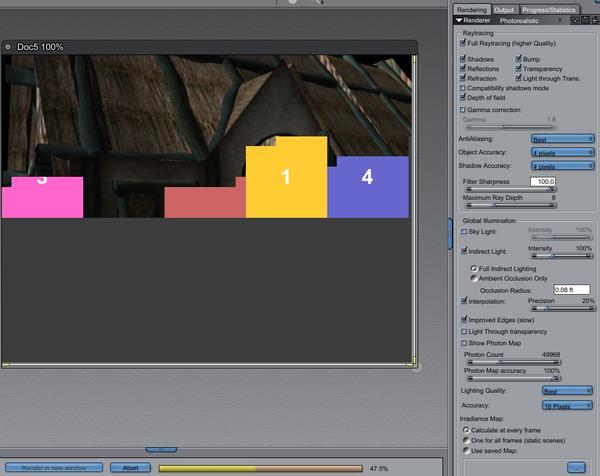Open the Progress/Statistics tab
Image resolution: width=600 pixels, height=476 pixels.
click(549, 10)
